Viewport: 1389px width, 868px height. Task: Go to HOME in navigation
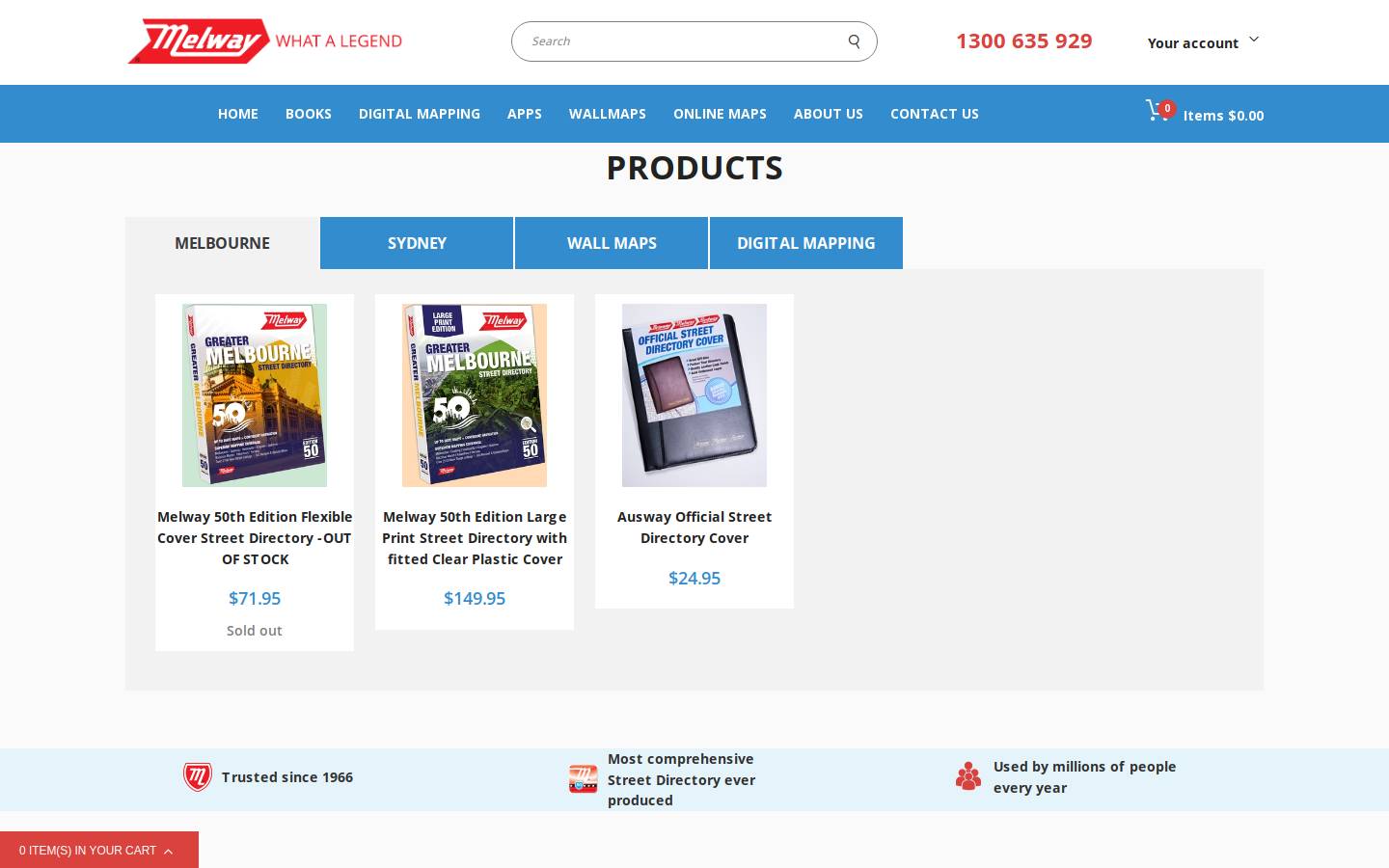coord(238,114)
